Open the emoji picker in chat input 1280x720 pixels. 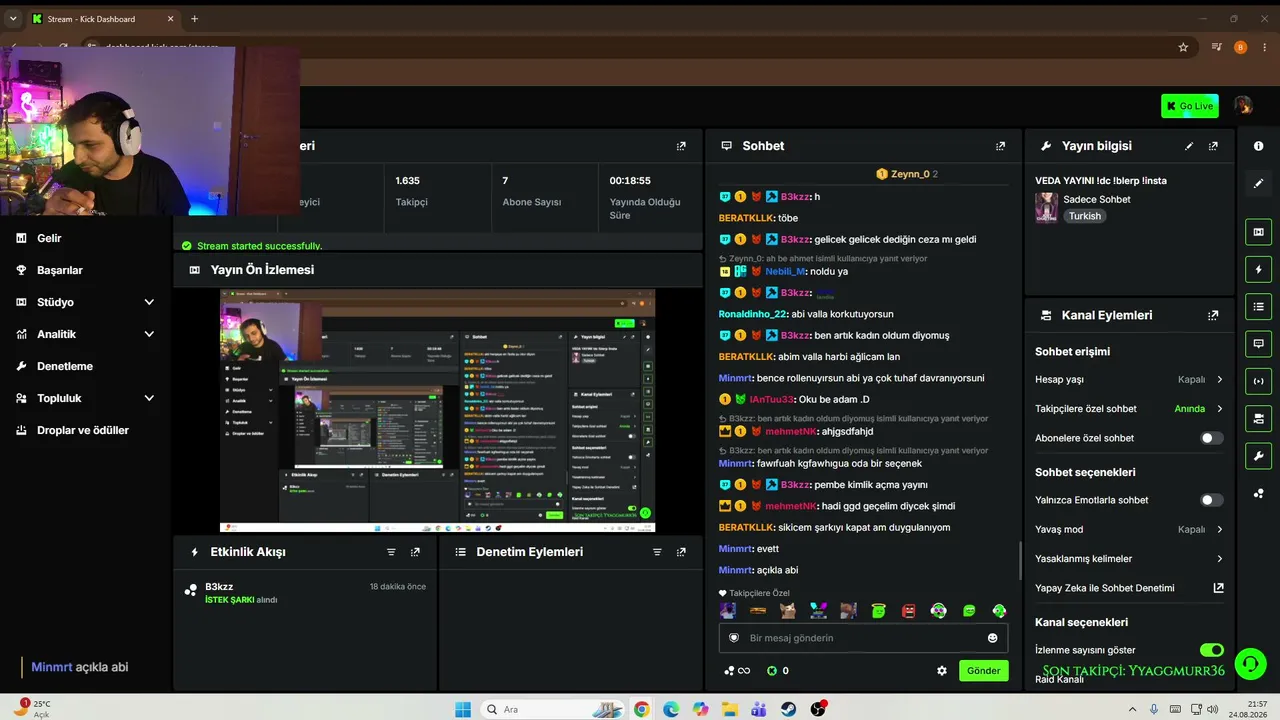point(992,638)
